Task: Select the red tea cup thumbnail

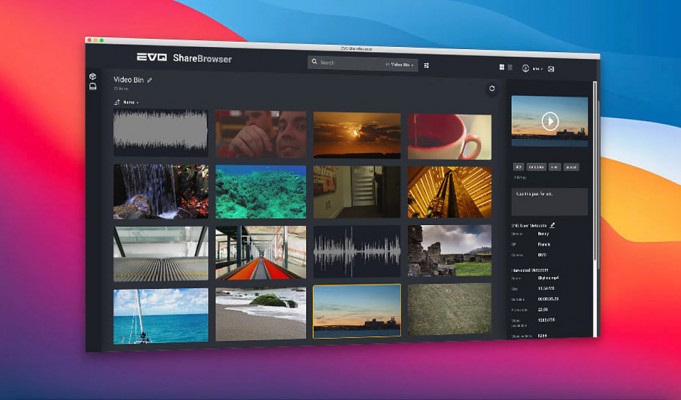Action: tap(450, 137)
